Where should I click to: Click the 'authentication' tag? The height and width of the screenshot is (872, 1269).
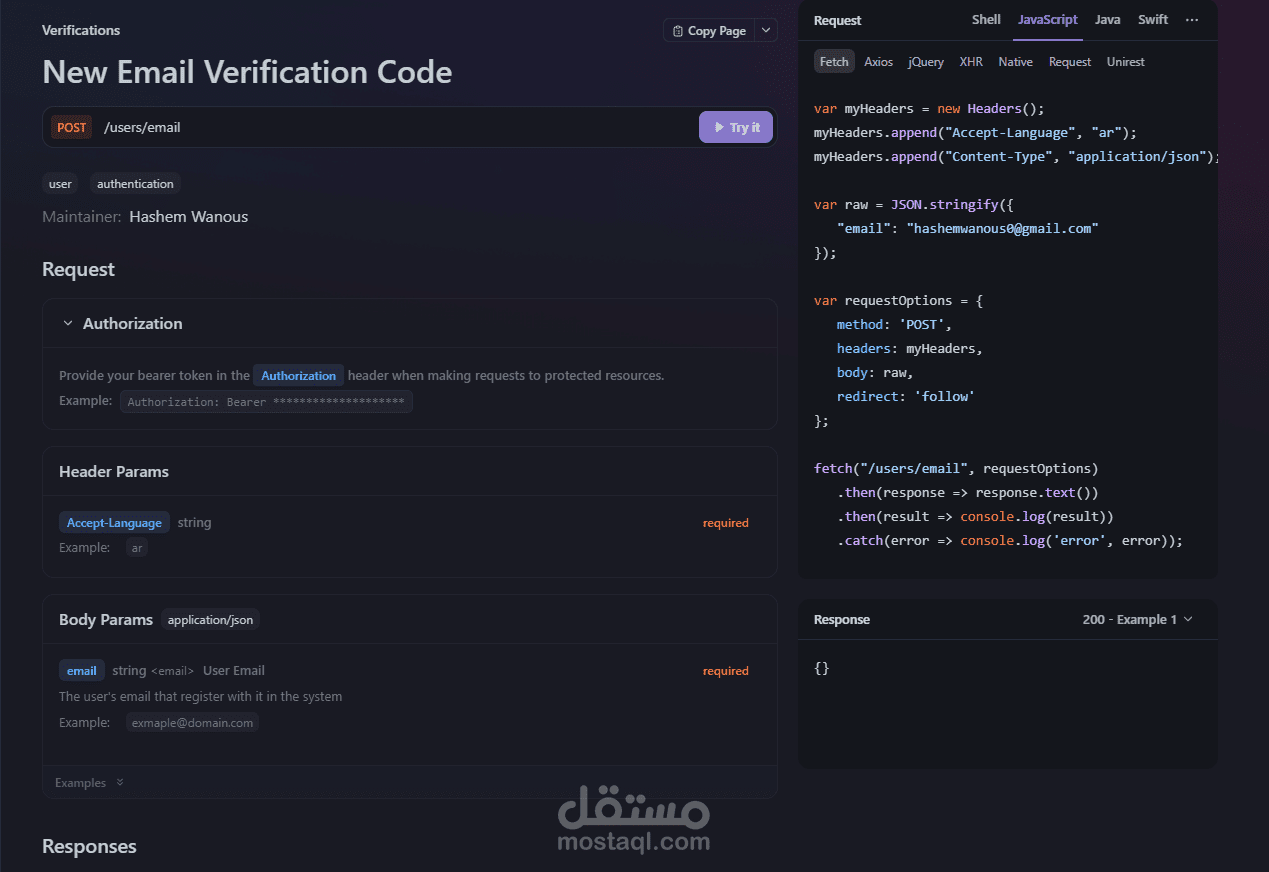tap(135, 183)
